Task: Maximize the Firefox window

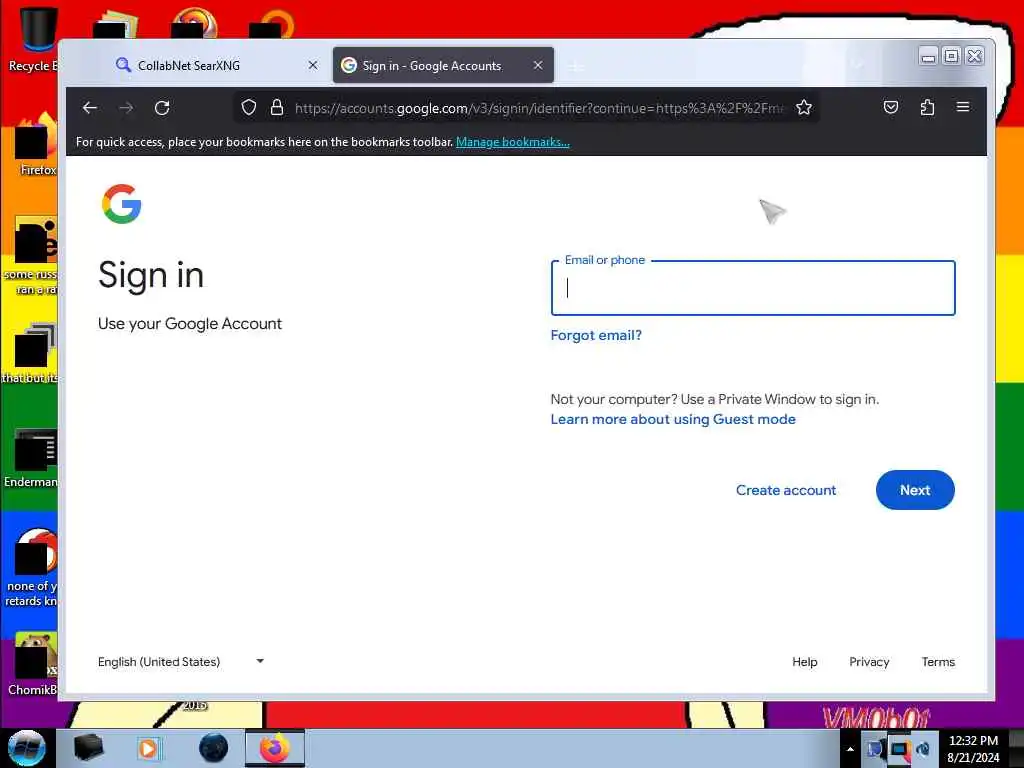Action: coord(952,56)
